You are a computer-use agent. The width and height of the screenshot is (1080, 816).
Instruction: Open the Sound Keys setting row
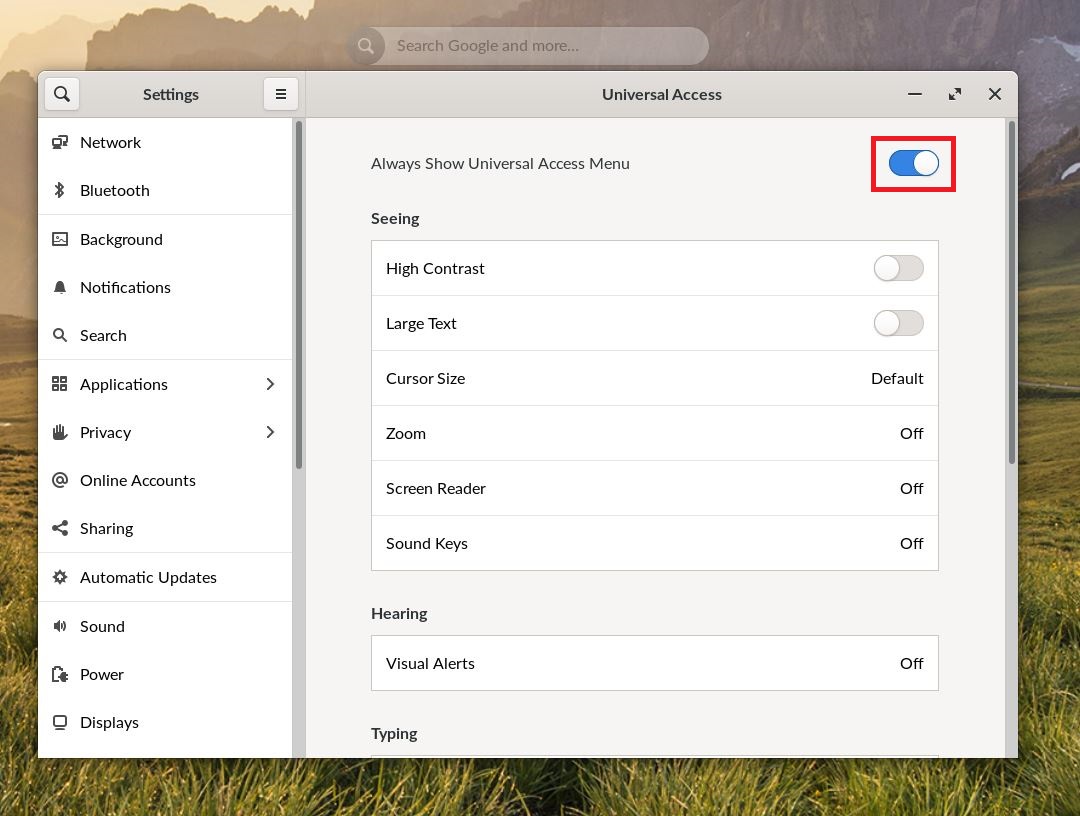654,543
